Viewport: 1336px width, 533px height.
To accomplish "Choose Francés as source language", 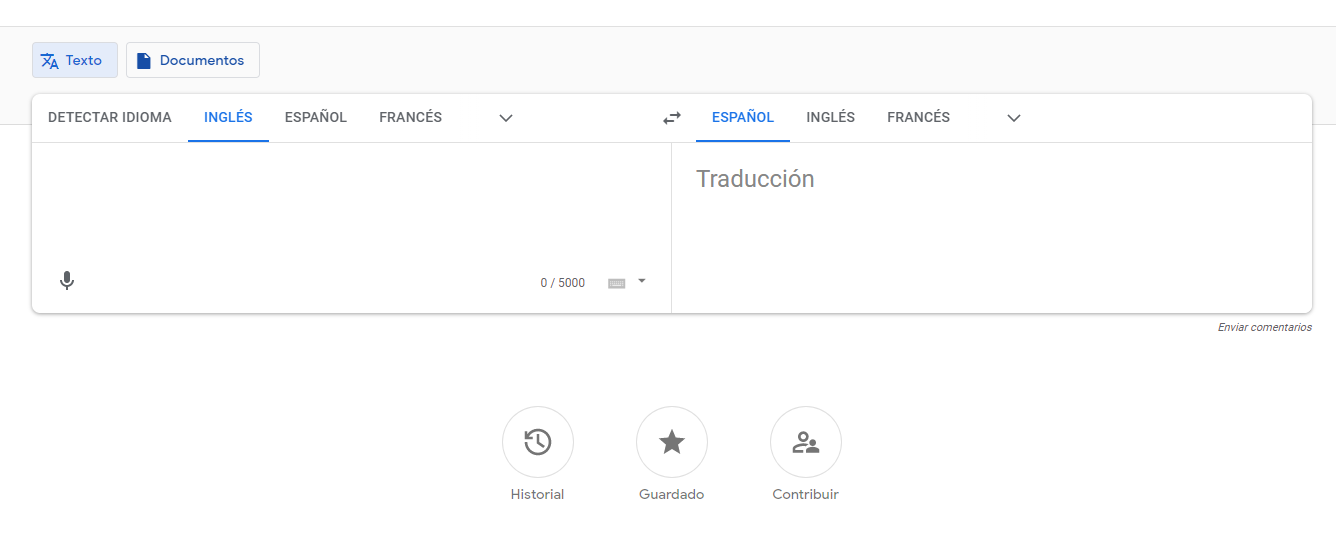I will tap(410, 117).
